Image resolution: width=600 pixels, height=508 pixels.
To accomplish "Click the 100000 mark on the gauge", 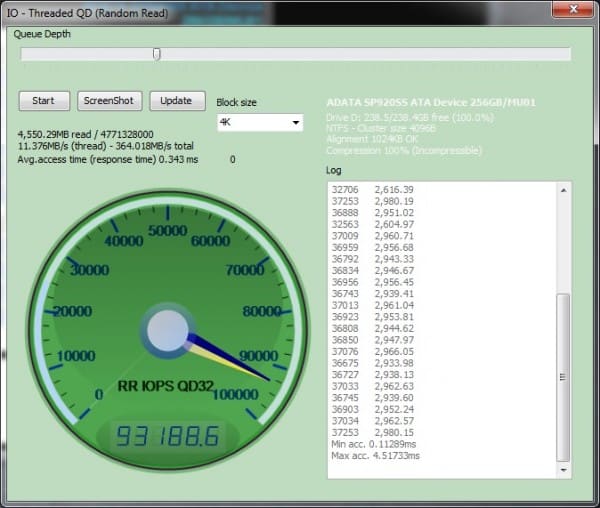I will 235,394.
